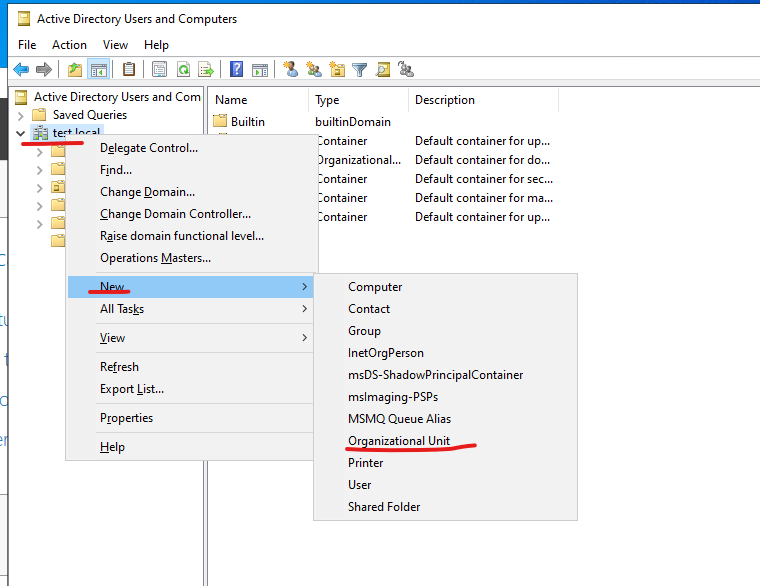
Task: Choose InetOrgPerson in New submenu
Action: tap(445, 353)
